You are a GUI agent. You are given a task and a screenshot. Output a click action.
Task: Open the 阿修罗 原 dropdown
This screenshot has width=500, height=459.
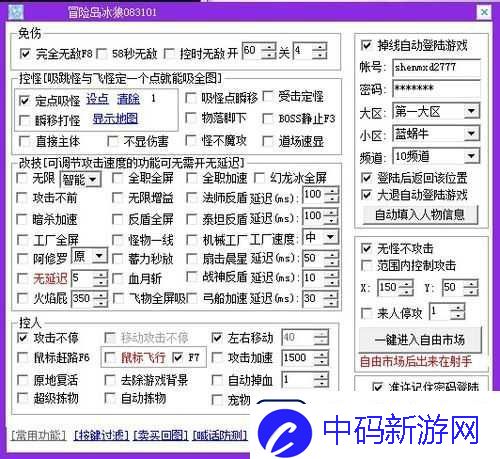point(99,256)
